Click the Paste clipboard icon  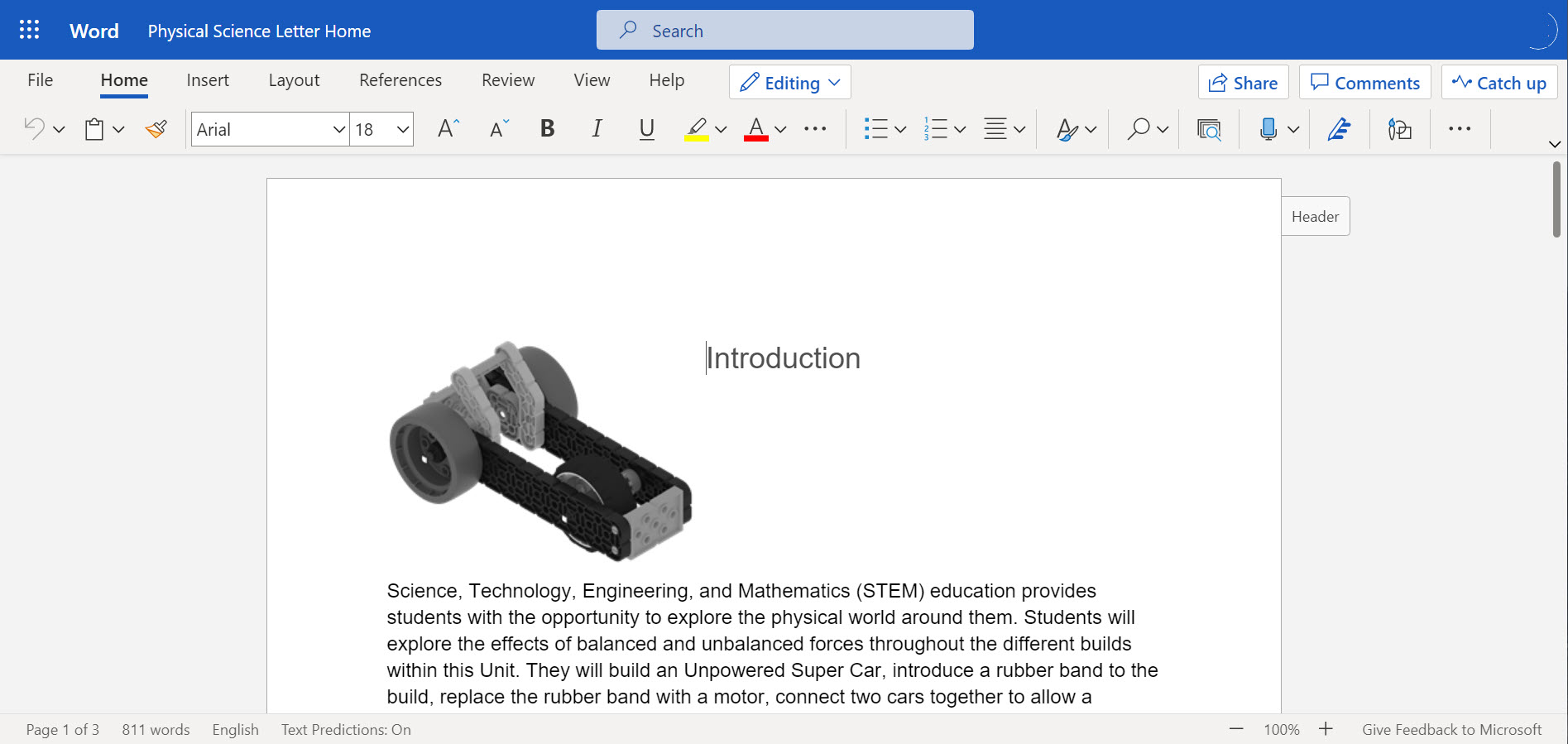(x=94, y=129)
